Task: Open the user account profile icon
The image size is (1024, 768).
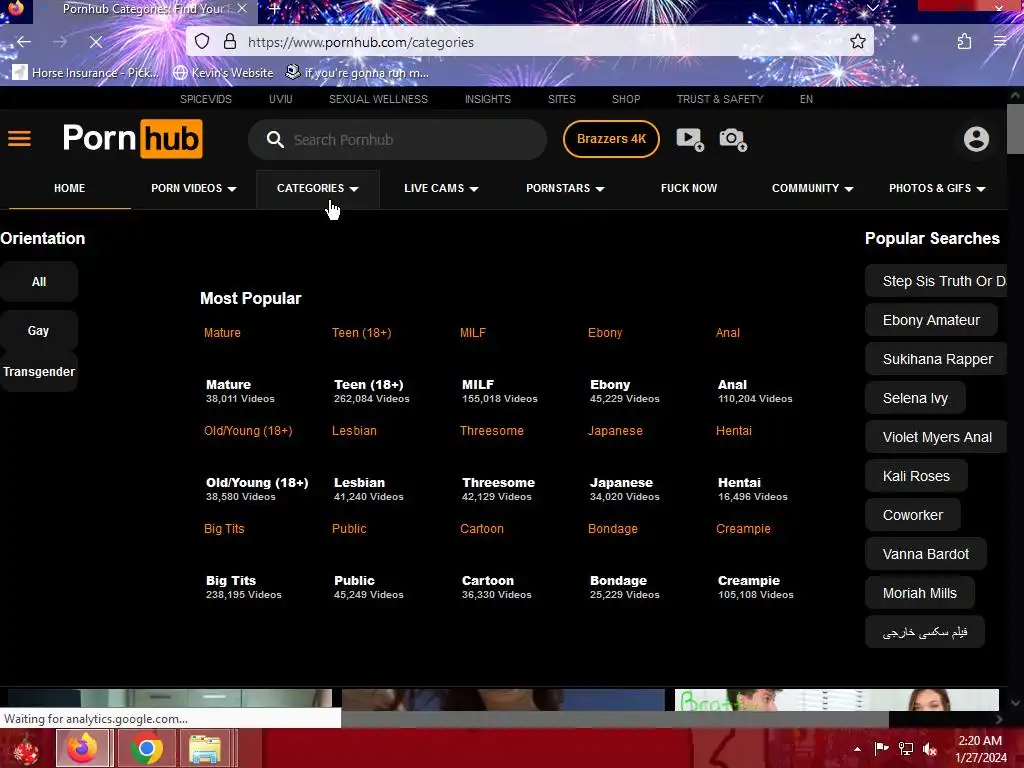Action: pos(976,138)
